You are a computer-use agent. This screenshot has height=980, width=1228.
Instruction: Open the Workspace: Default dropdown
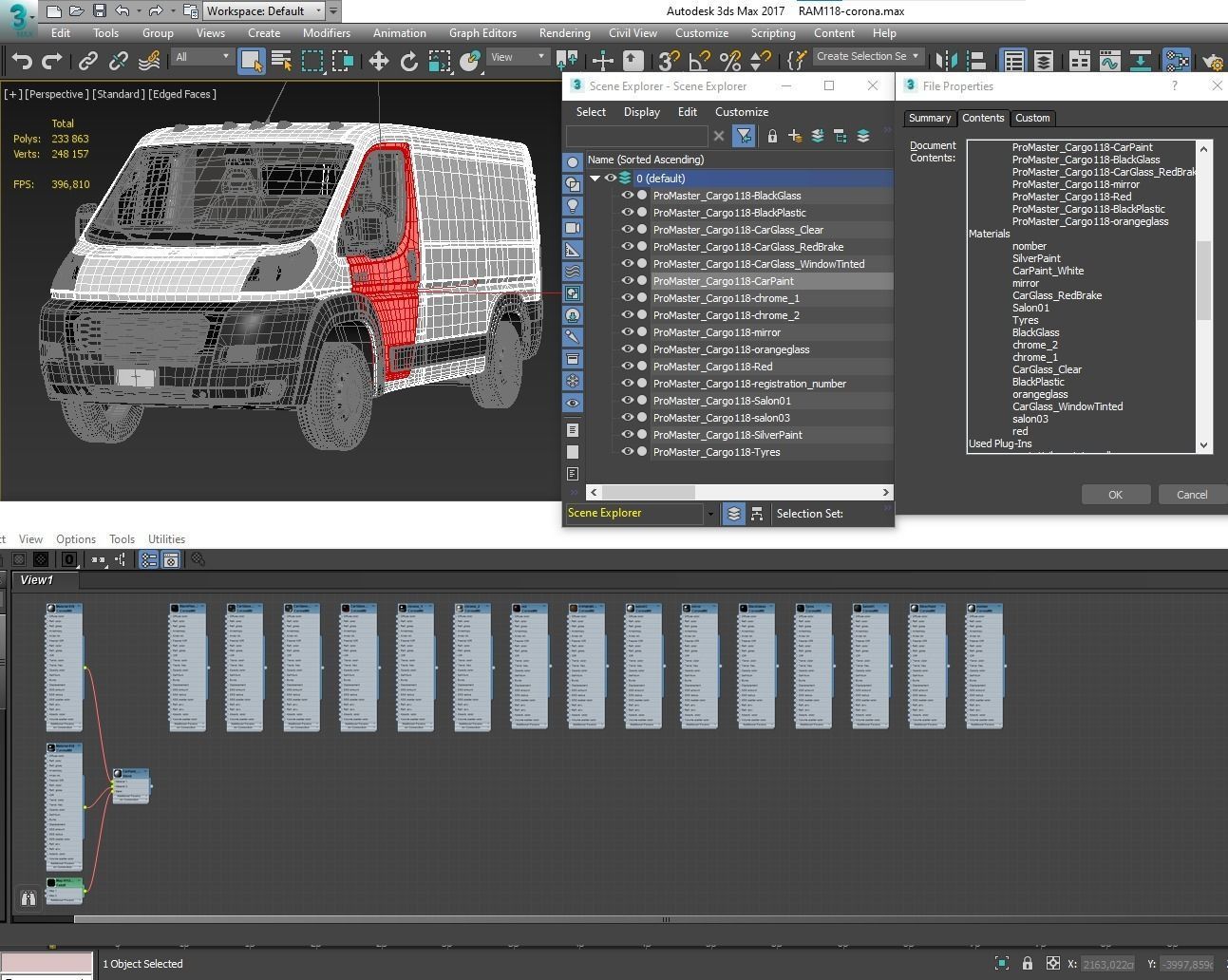pyautogui.click(x=265, y=11)
